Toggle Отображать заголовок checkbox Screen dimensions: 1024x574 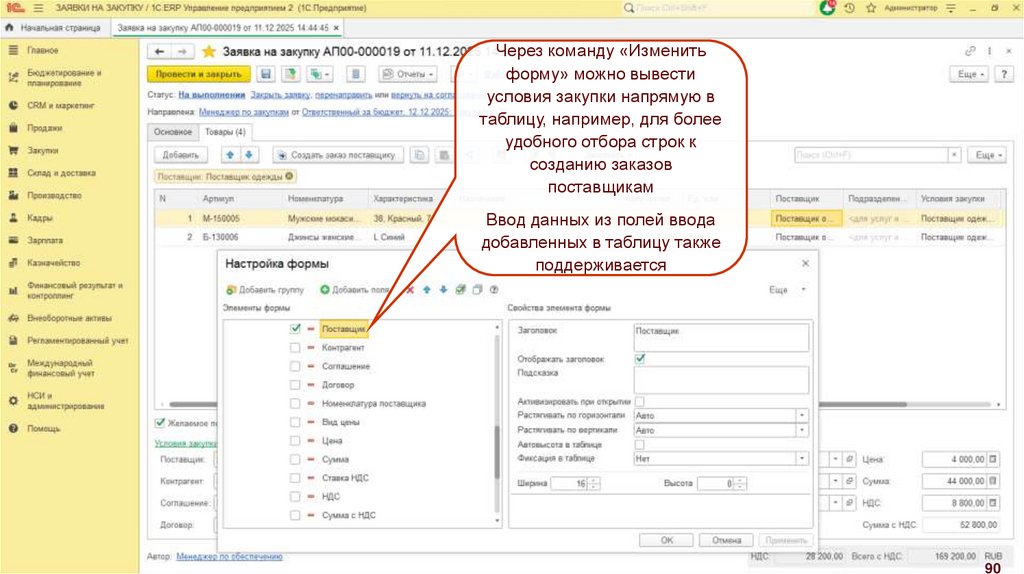640,359
